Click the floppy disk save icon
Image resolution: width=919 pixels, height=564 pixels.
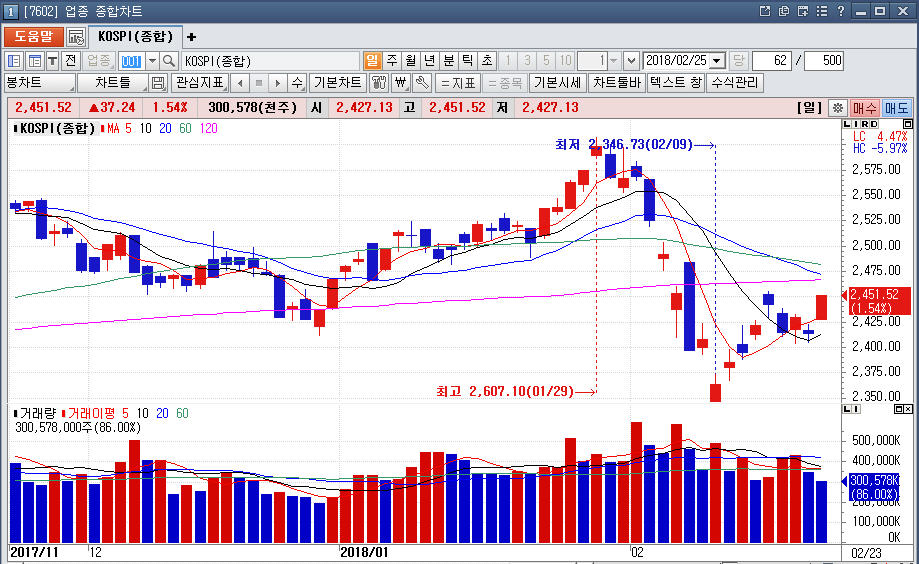pos(158,83)
